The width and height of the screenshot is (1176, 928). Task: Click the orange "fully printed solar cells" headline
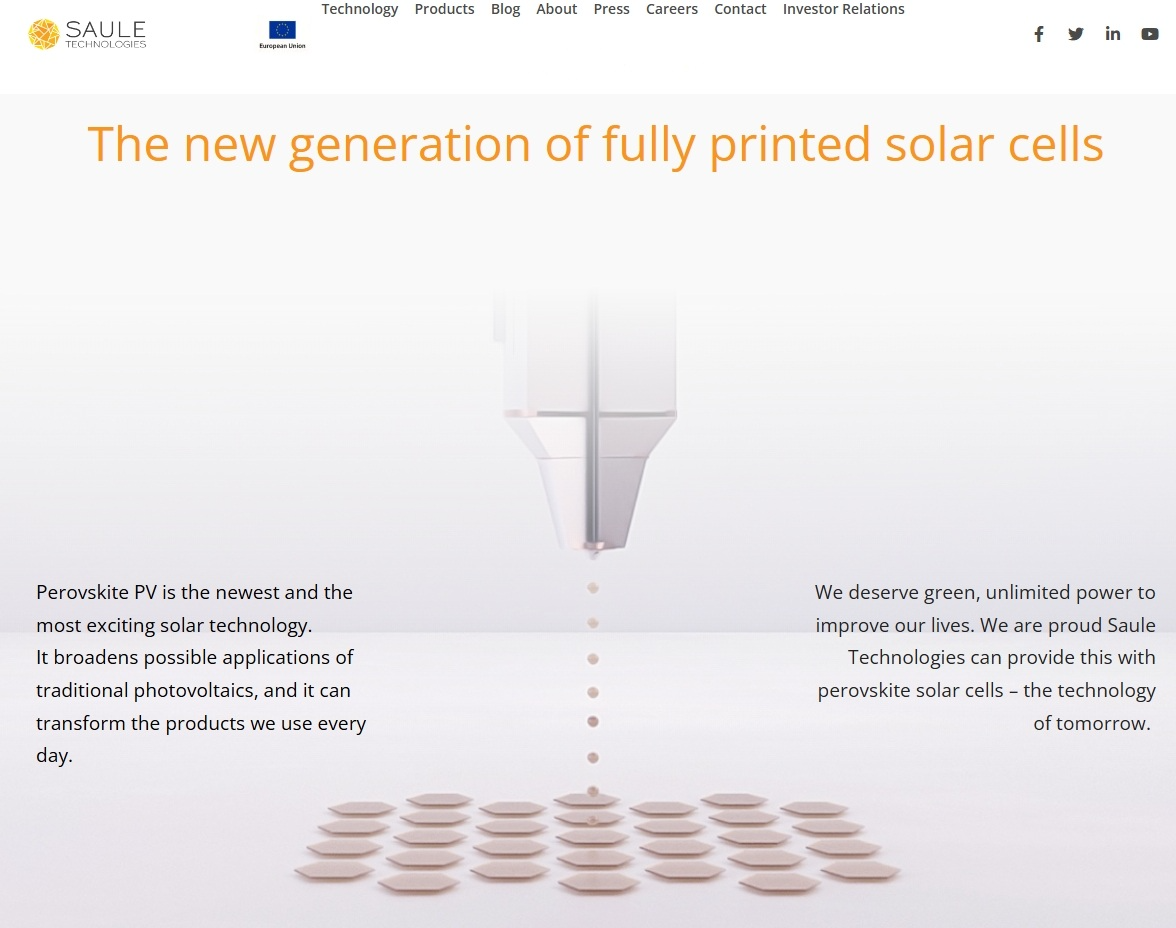pos(595,144)
